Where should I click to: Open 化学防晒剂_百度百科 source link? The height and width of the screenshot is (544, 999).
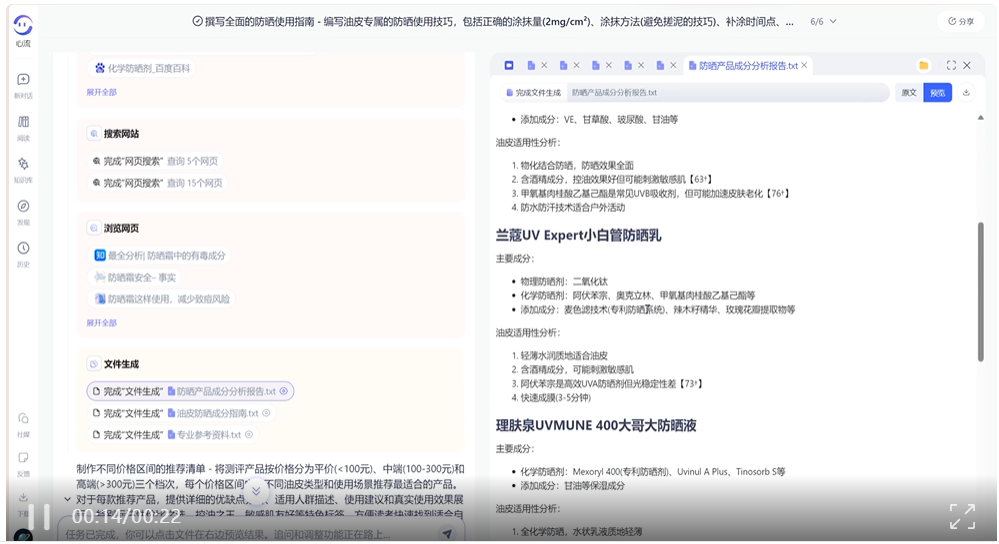click(x=142, y=68)
